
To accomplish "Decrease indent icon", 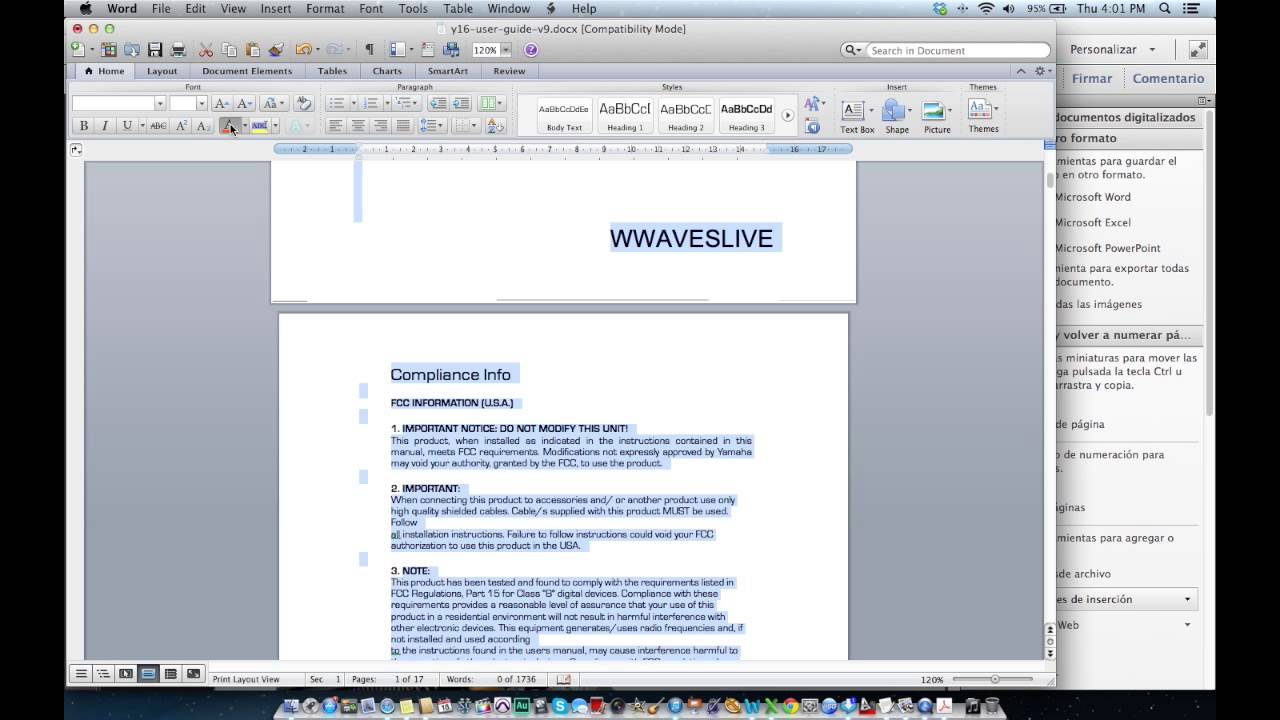I will [x=437, y=103].
